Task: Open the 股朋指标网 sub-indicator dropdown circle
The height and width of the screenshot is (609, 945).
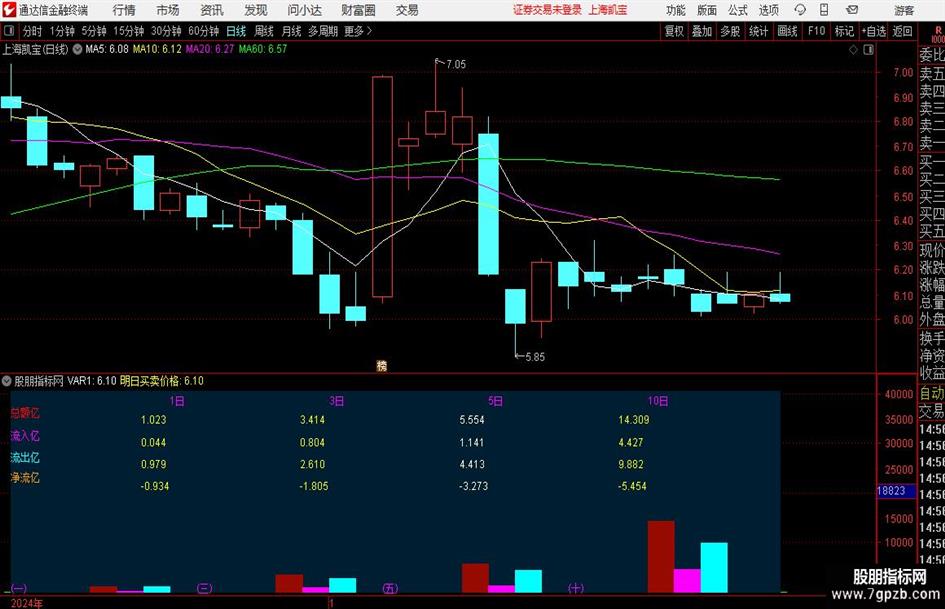Action: click(x=7, y=381)
